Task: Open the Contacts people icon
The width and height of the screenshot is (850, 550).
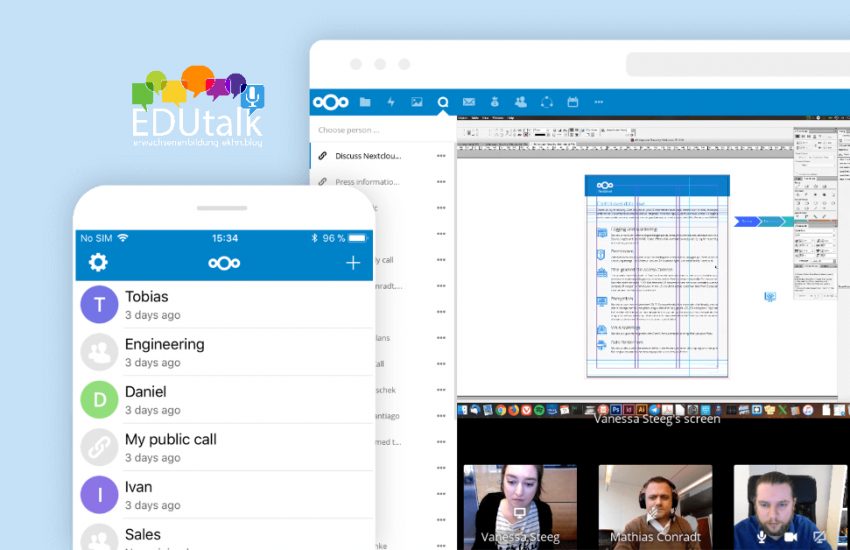Action: pyautogui.click(x=520, y=102)
